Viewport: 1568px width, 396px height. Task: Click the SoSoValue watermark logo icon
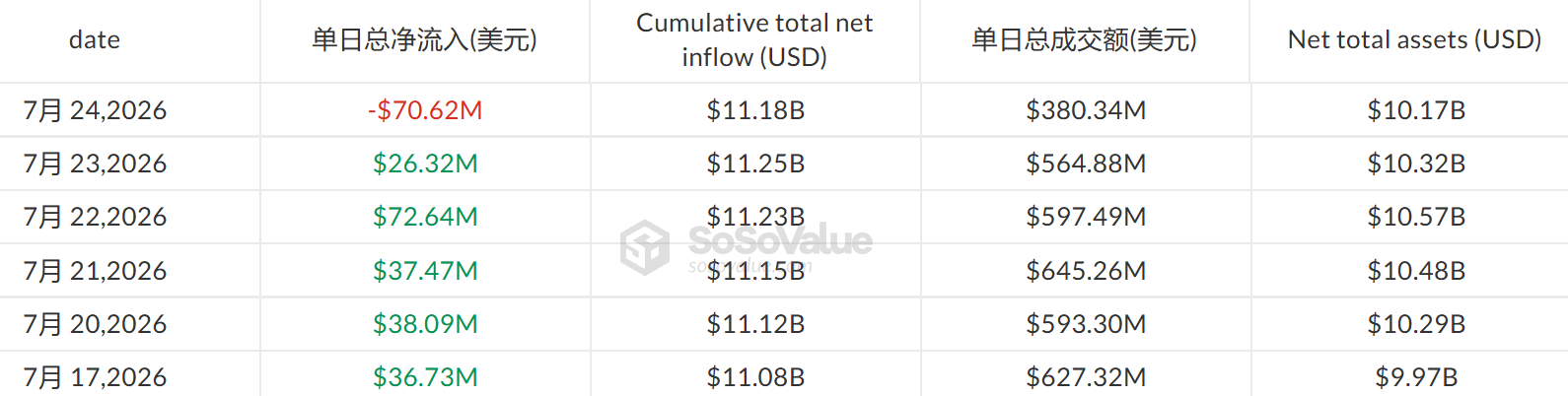(645, 247)
